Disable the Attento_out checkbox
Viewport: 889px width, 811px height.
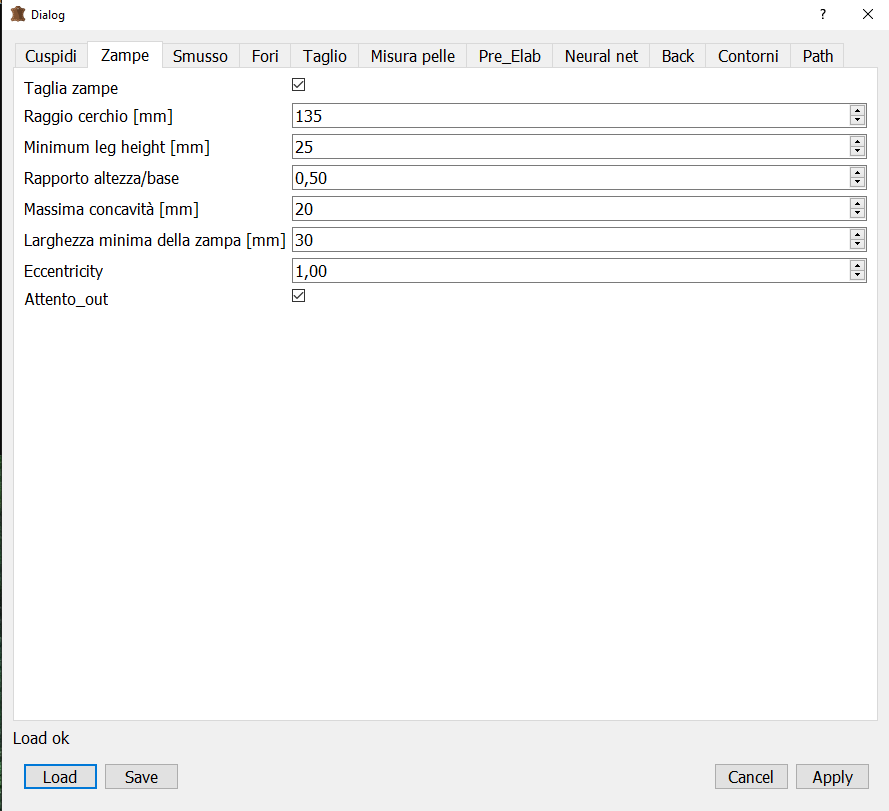[298, 296]
